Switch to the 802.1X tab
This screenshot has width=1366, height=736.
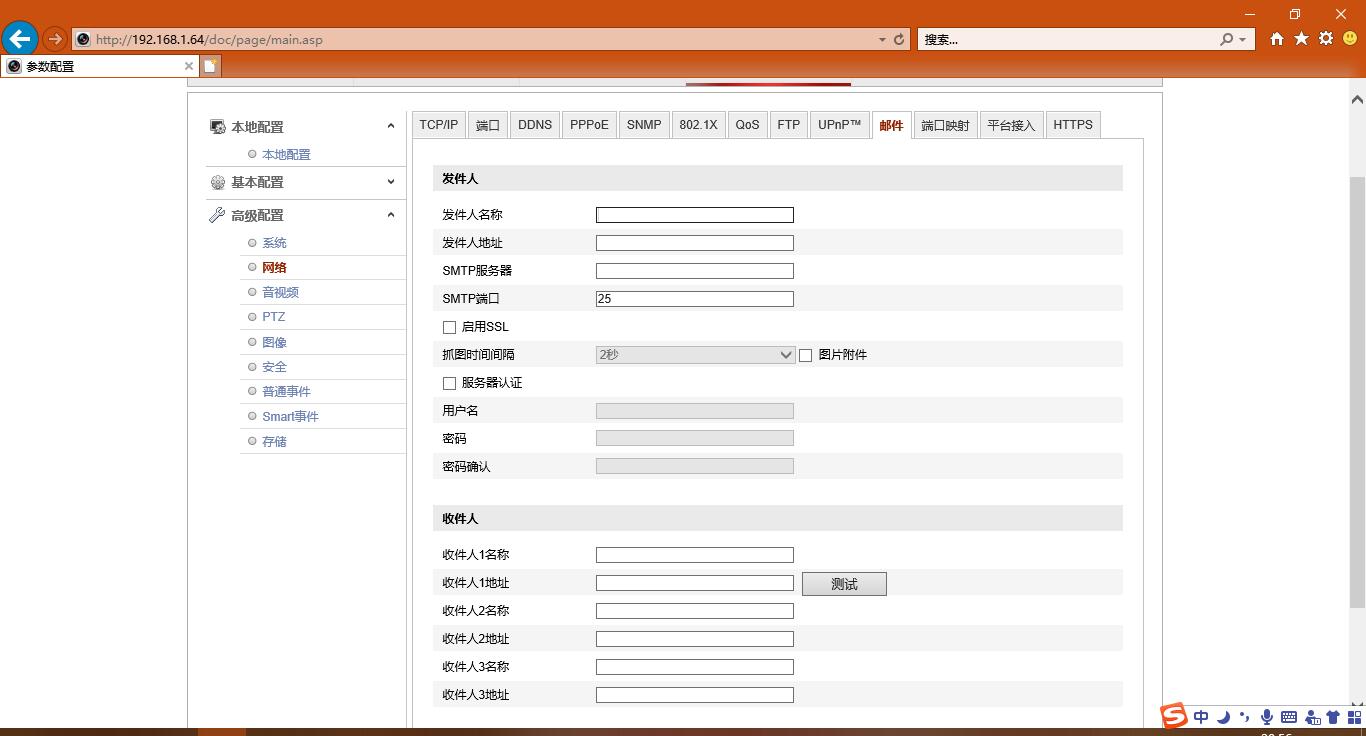click(x=698, y=125)
